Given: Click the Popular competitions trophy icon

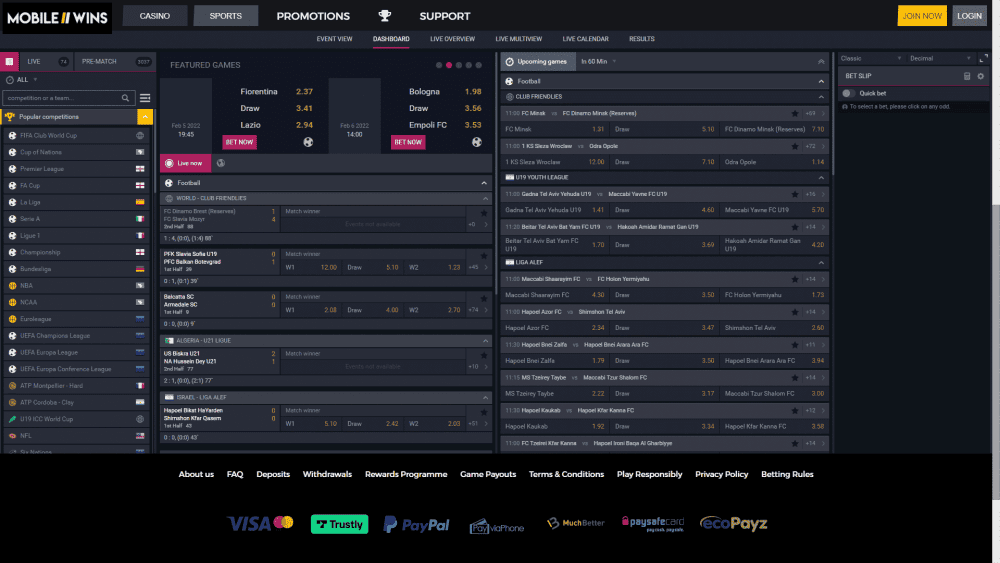Looking at the screenshot, I should [x=10, y=117].
